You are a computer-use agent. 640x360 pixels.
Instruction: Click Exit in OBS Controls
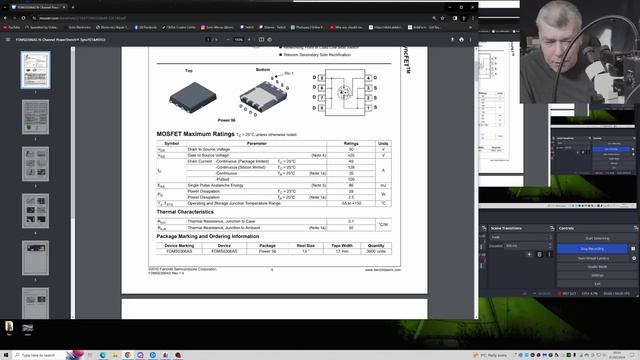597,284
